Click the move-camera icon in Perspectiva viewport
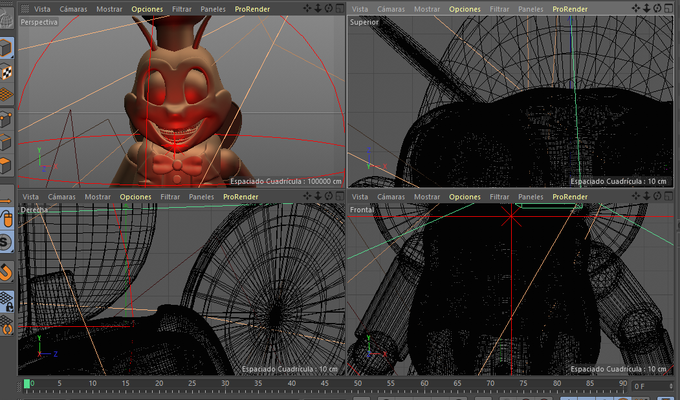This screenshot has height=400, width=680. click(307, 8)
